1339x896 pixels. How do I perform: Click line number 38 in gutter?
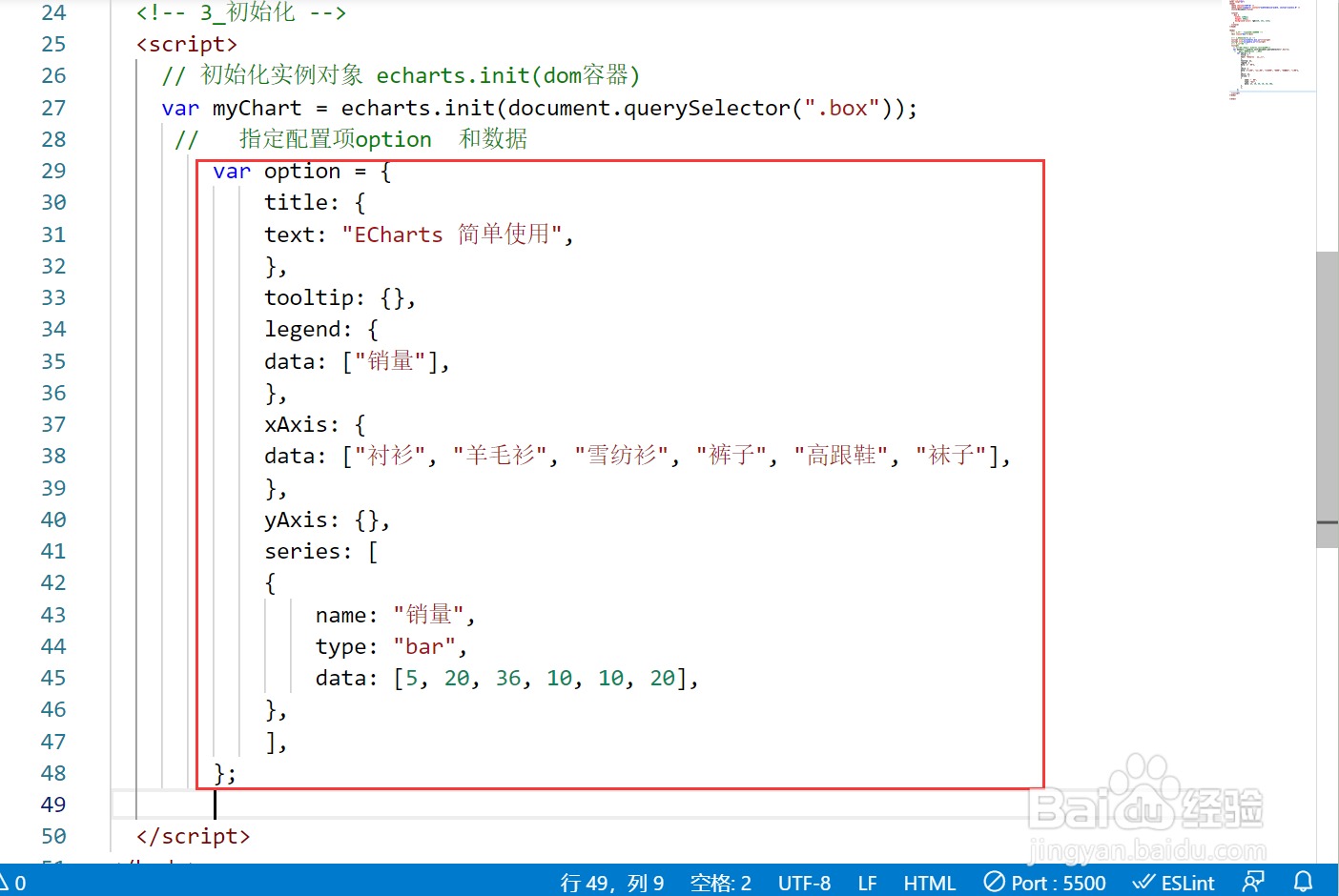point(53,456)
